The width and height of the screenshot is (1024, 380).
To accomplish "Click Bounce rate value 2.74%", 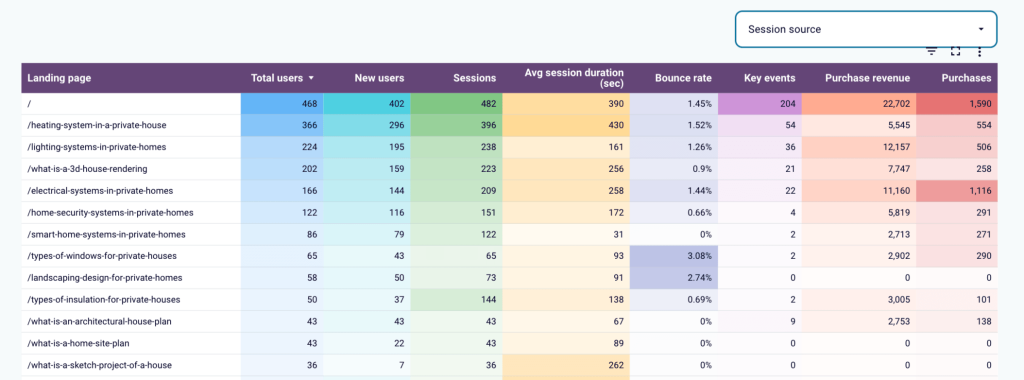I will (699, 278).
